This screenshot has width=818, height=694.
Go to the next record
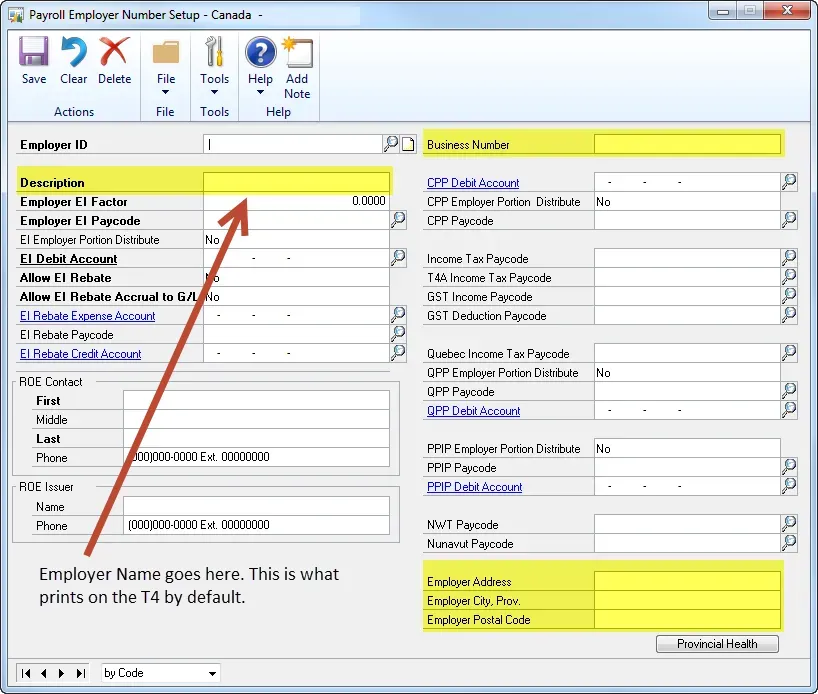pyautogui.click(x=60, y=673)
